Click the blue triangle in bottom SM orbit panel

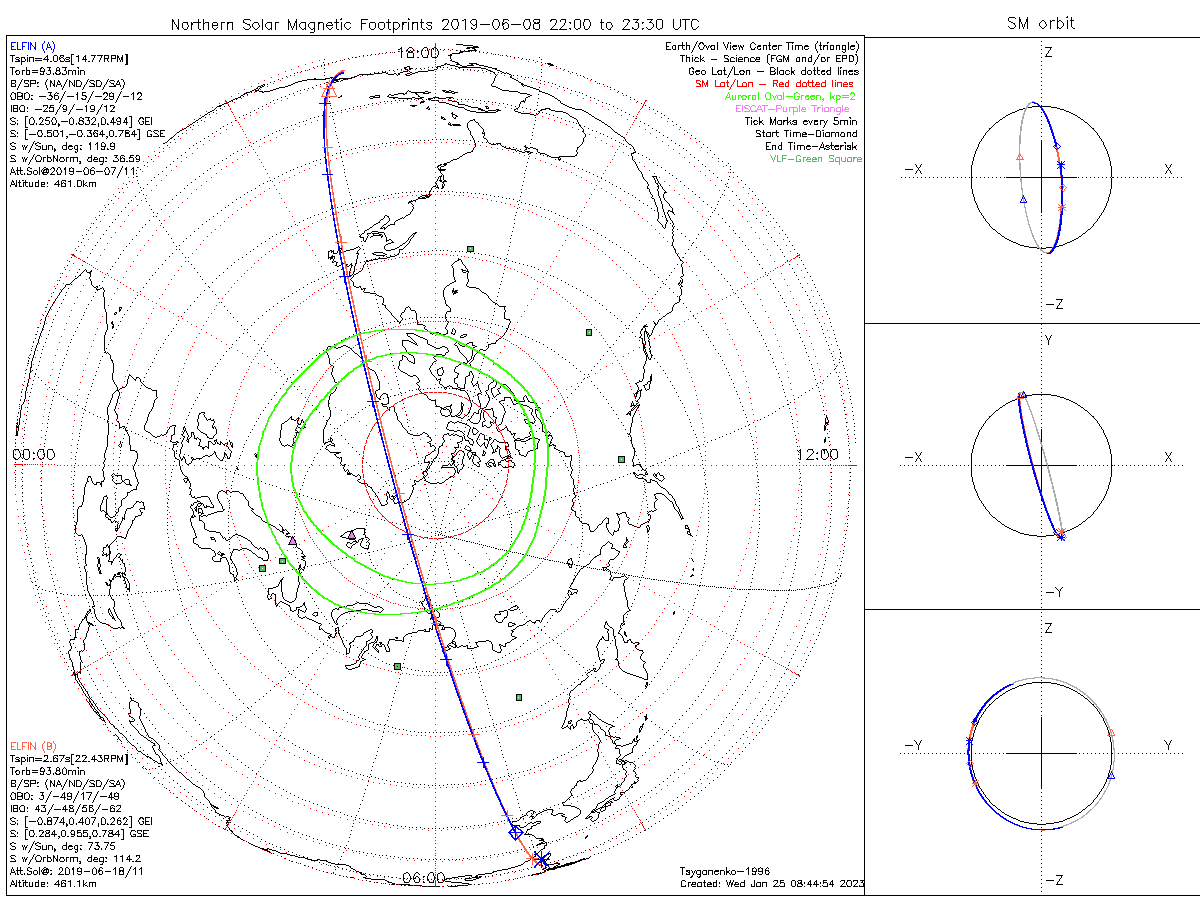1111,775
